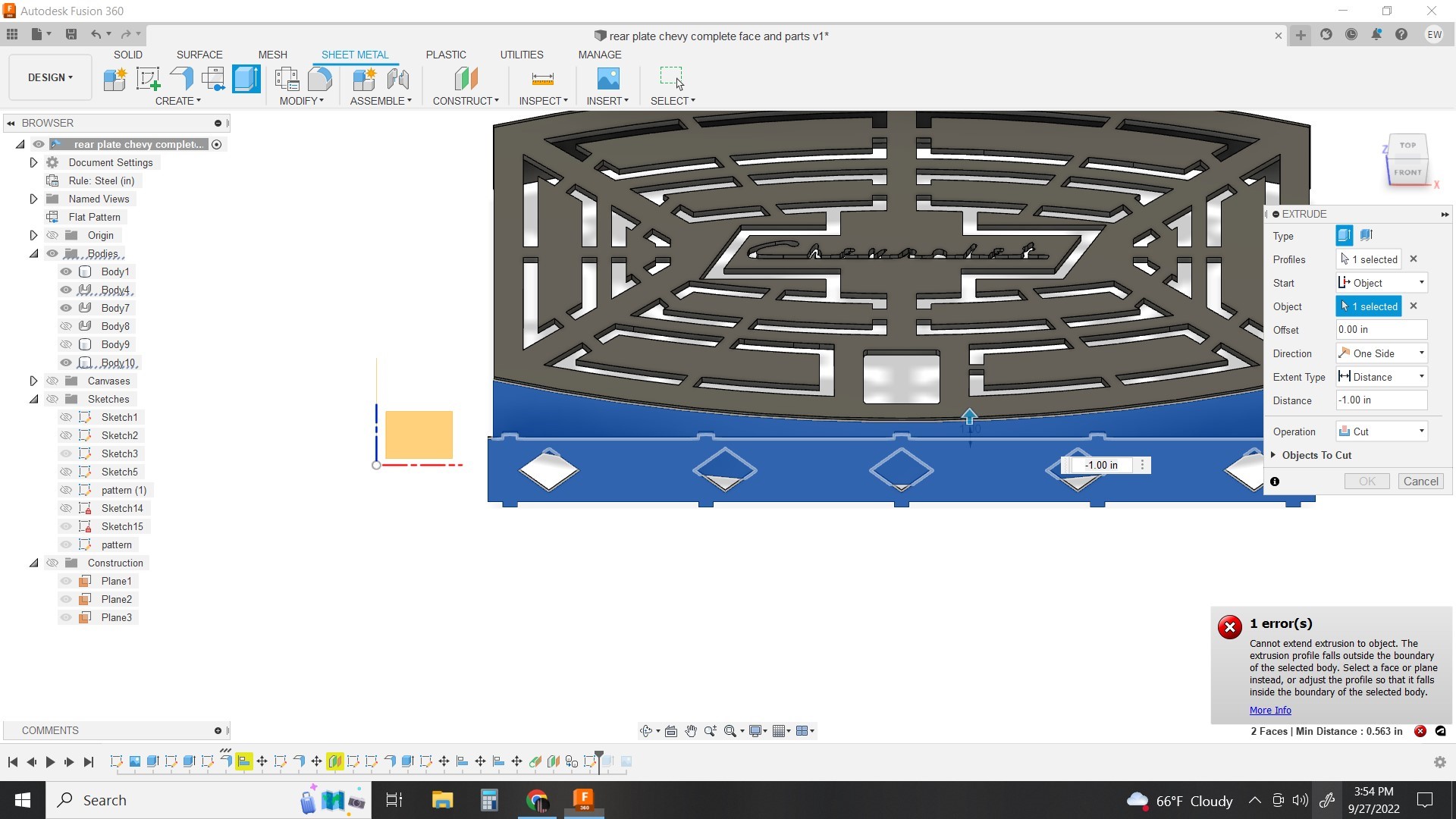The image size is (1456, 819).
Task: Click the highlighted Extrude tool icon
Action: (x=246, y=79)
